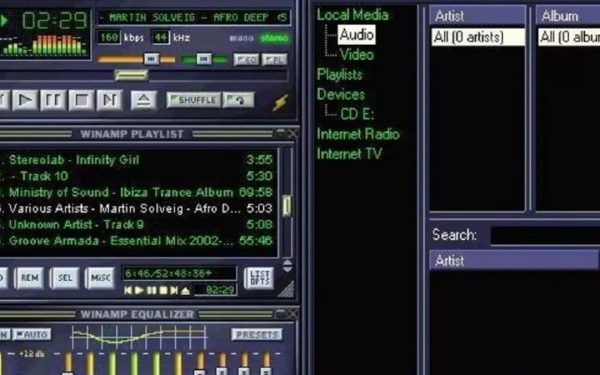Click the main Play button

click(x=25, y=100)
